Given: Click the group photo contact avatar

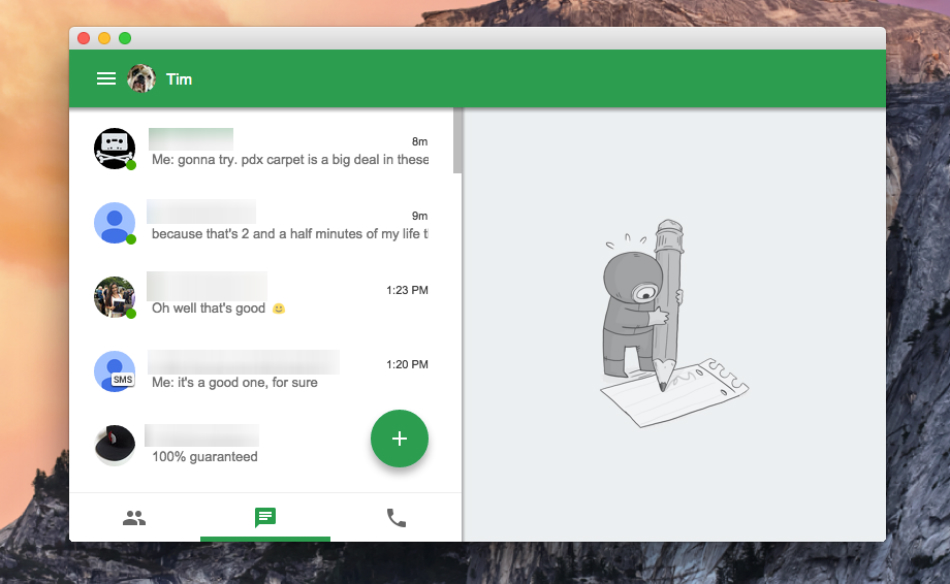Looking at the screenshot, I should tap(114, 297).
